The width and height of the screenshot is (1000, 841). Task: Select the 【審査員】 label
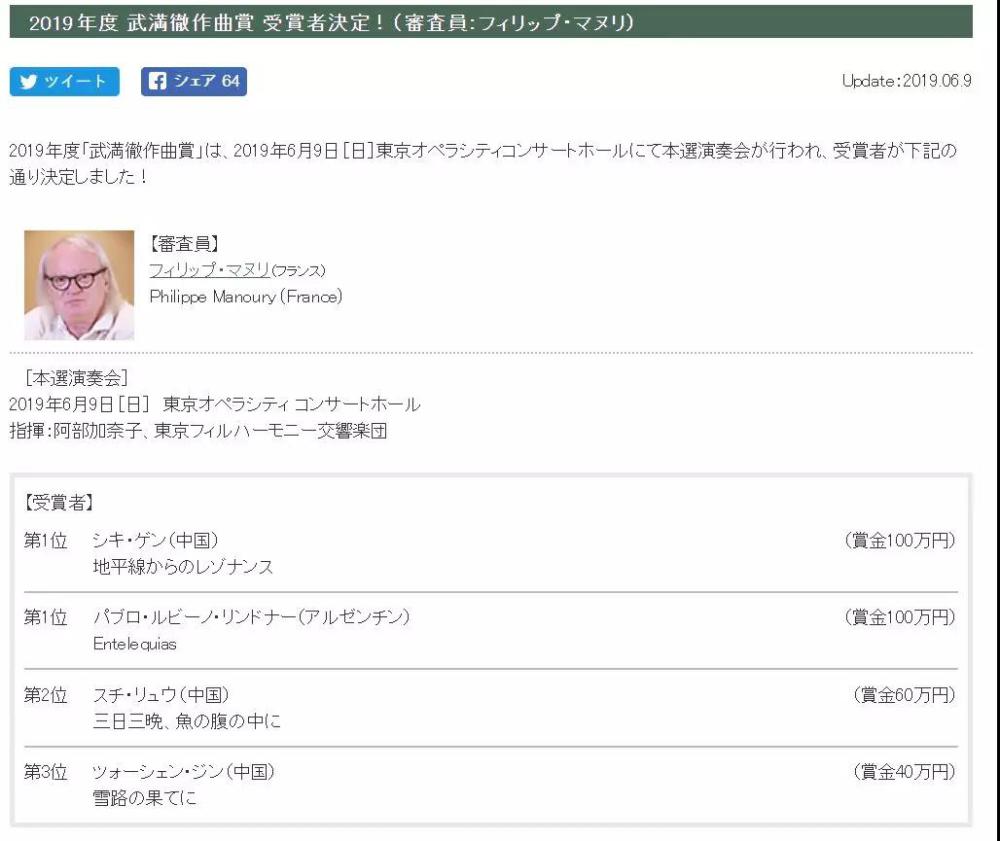coord(184,244)
